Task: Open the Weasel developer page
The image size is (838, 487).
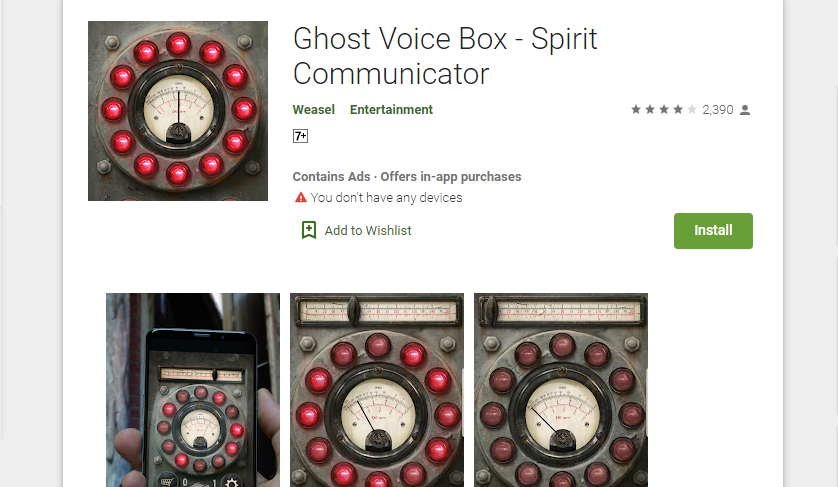Action: click(x=314, y=110)
